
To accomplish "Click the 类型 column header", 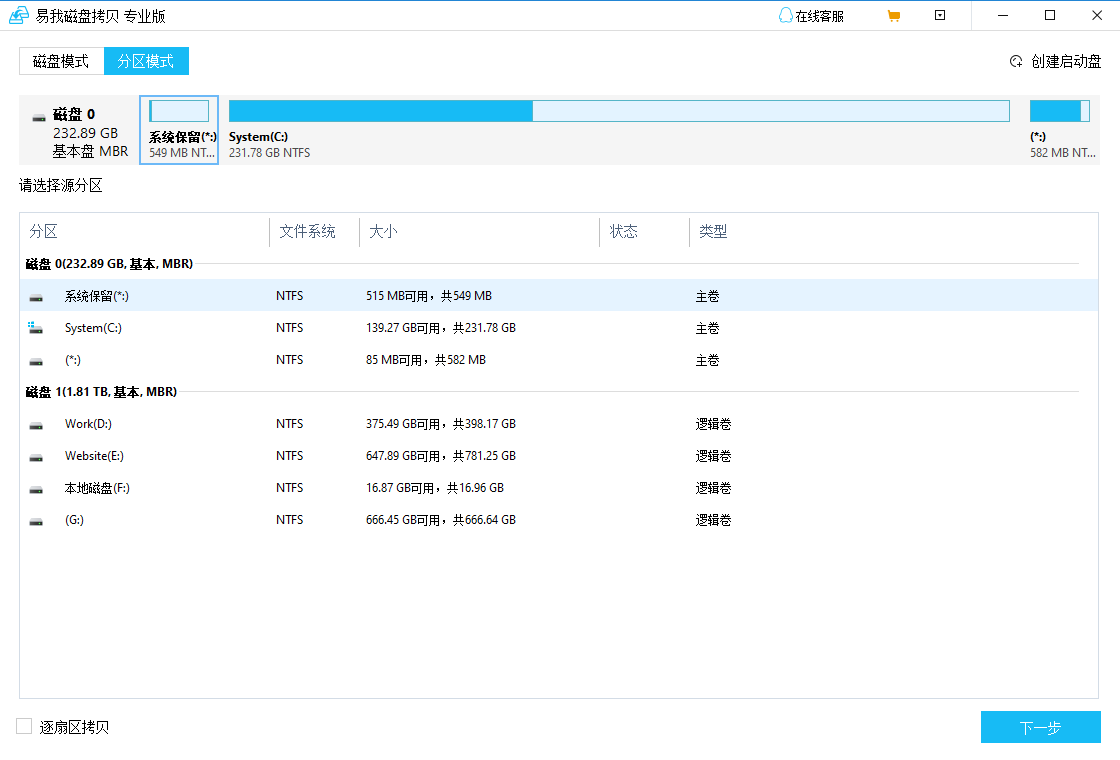I will click(x=713, y=231).
